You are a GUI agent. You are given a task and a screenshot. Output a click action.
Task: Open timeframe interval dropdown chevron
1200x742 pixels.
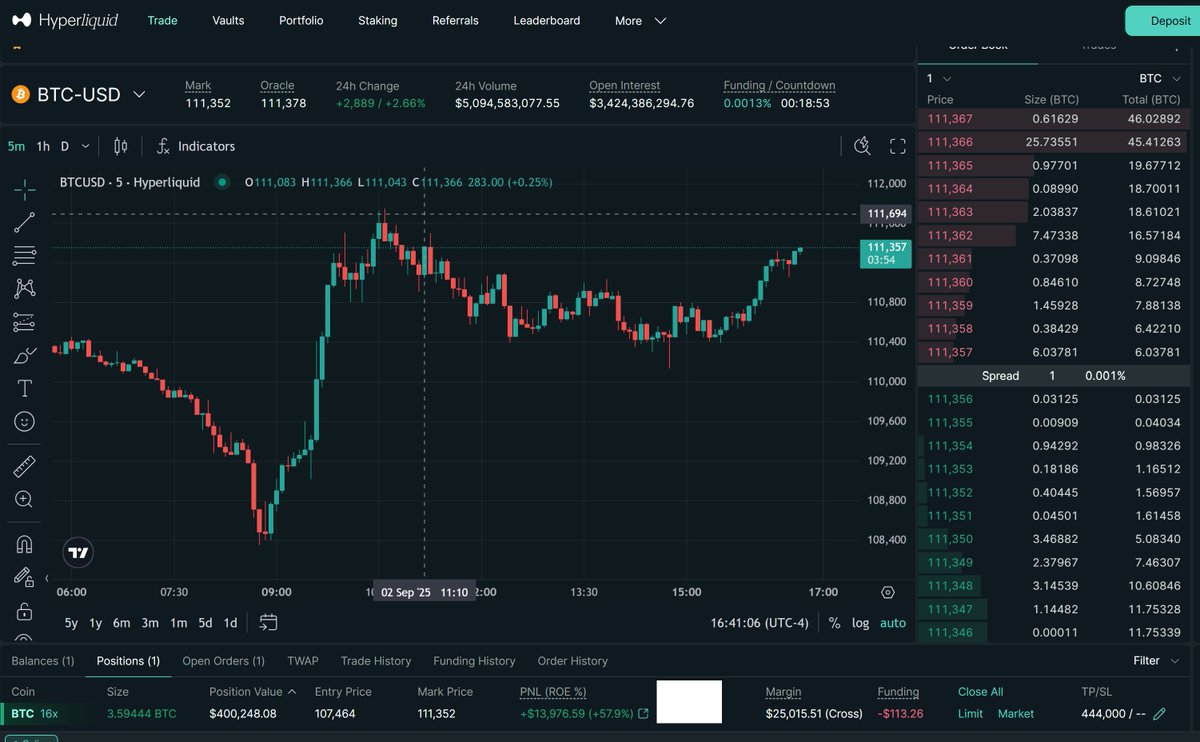tap(86, 146)
